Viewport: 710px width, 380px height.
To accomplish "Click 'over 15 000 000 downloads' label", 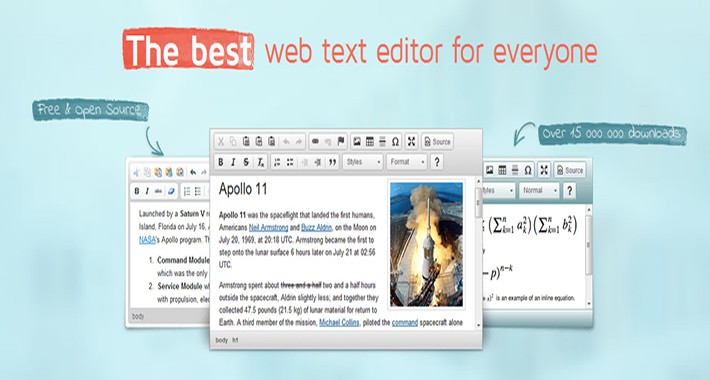I will pyautogui.click(x=612, y=134).
